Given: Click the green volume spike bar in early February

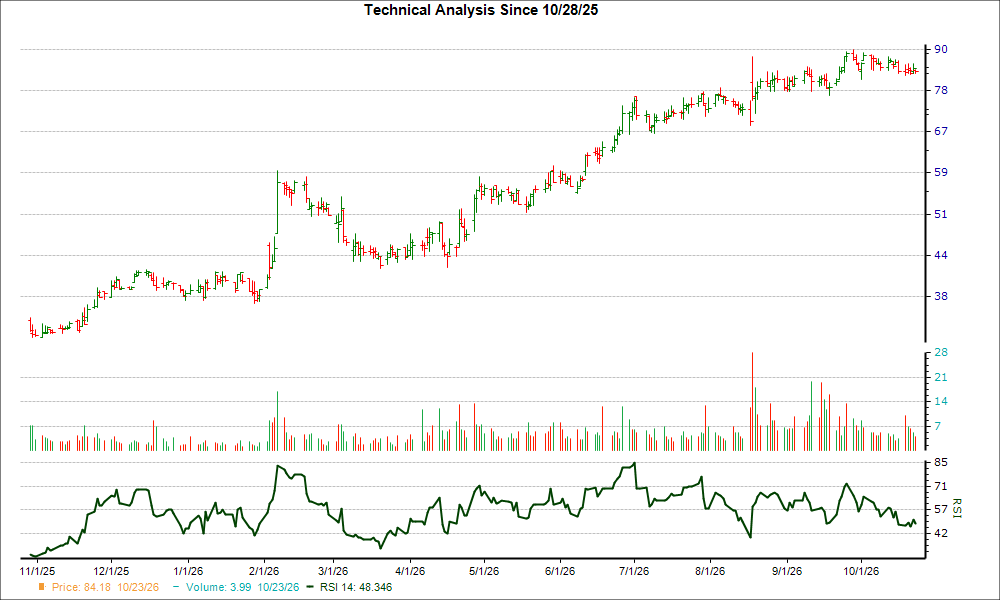Looking at the screenshot, I should coord(277,421).
